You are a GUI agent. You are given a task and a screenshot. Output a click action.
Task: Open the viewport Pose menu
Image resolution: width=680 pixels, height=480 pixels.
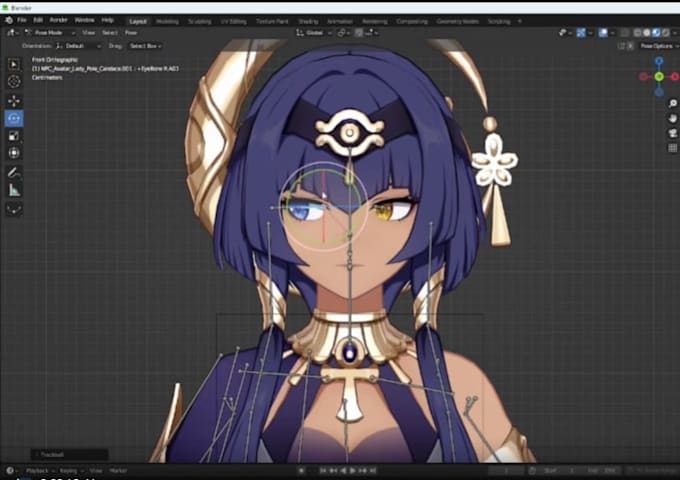coord(131,33)
